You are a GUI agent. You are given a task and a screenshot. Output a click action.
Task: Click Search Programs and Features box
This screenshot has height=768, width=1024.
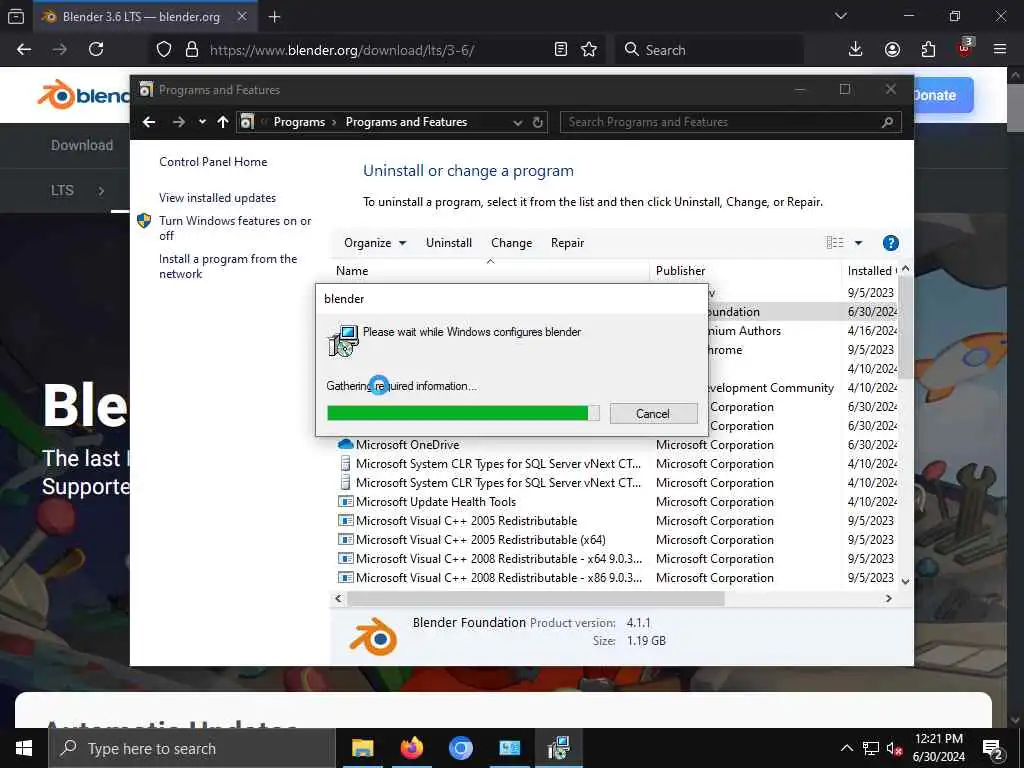[x=730, y=122]
